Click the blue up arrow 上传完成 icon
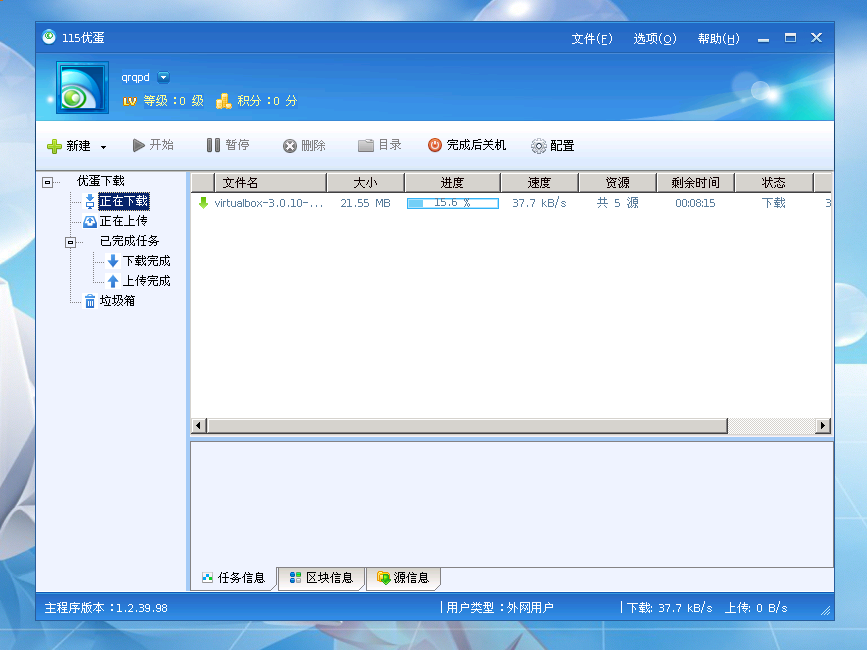This screenshot has height=650, width=867. 113,281
